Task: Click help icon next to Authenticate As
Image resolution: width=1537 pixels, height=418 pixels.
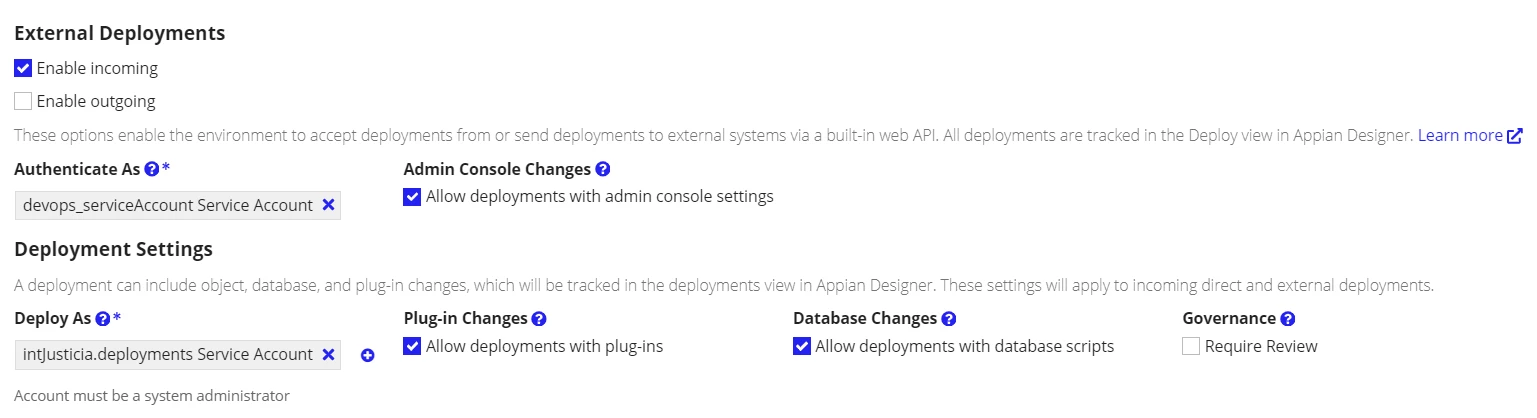Action: 151,170
